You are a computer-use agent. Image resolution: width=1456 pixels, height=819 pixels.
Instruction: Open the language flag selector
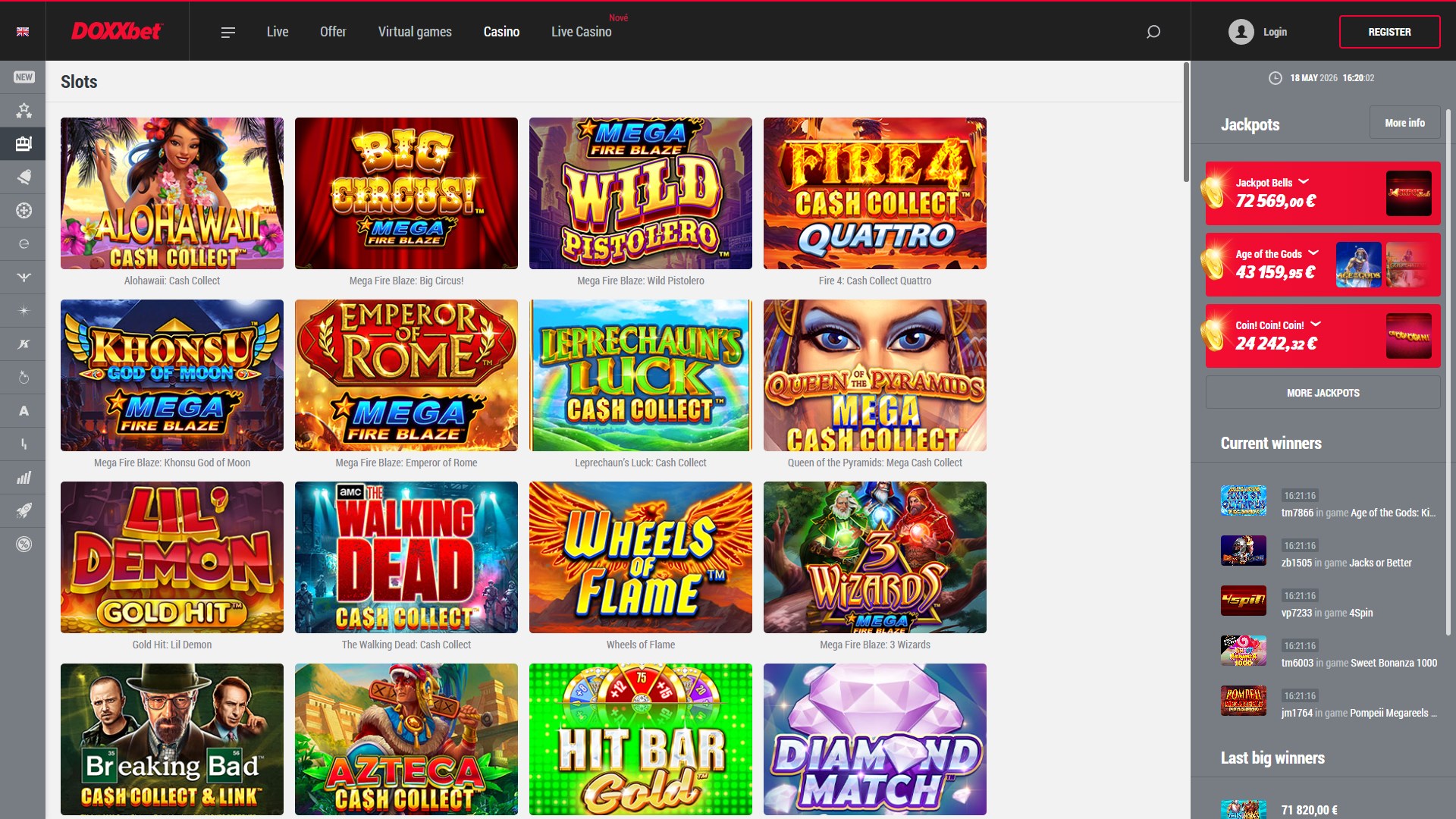pyautogui.click(x=23, y=32)
